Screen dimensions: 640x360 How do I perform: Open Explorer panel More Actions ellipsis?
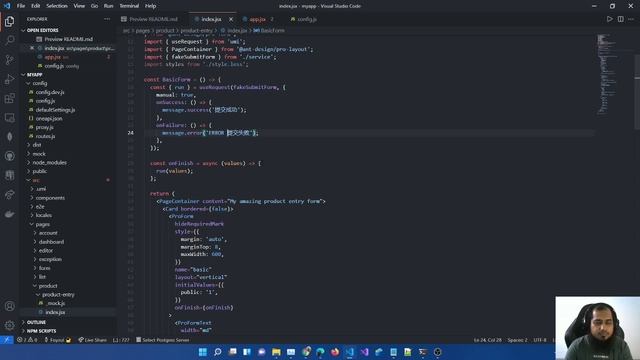click(x=107, y=19)
